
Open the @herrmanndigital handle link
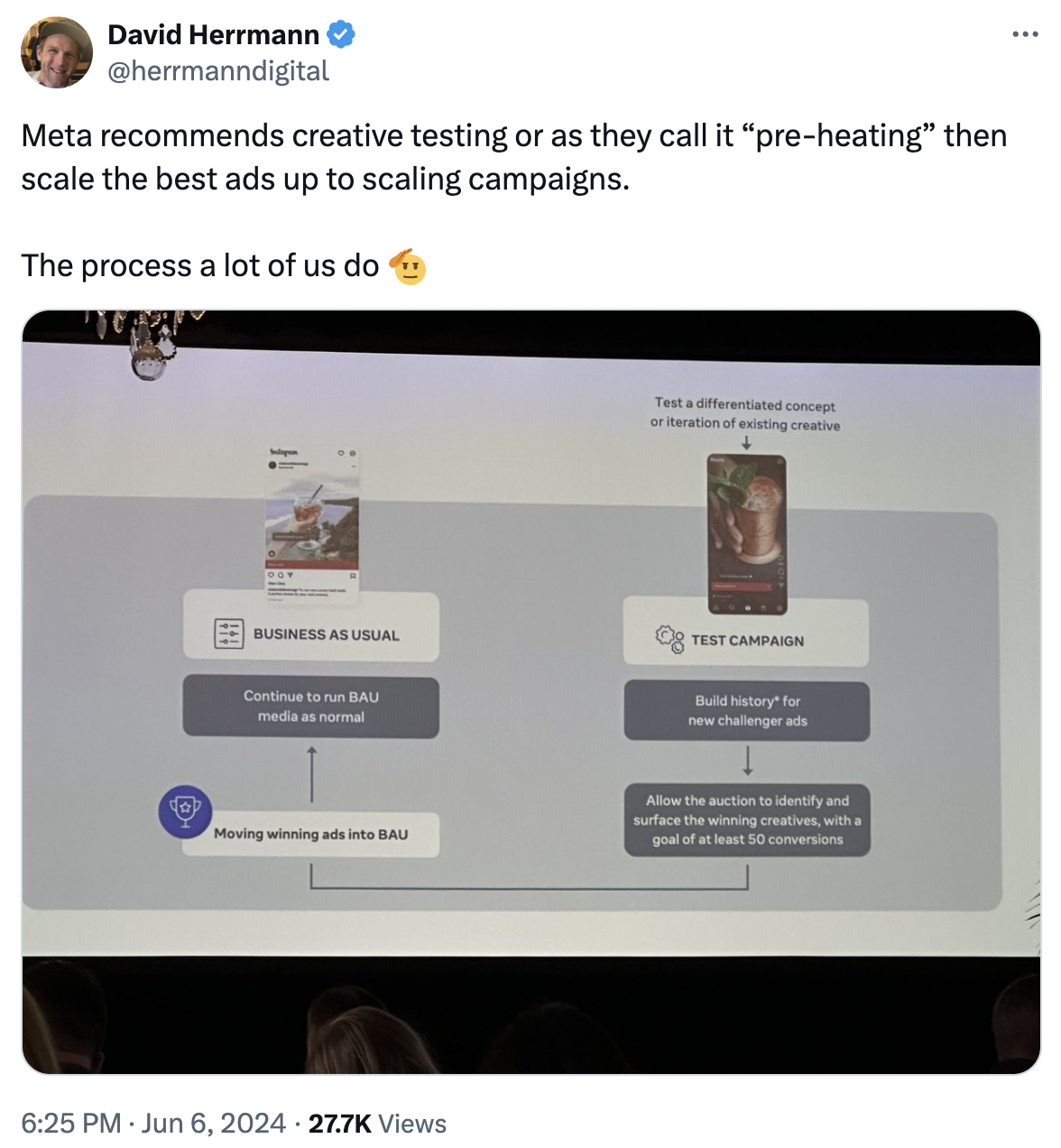pos(218,70)
